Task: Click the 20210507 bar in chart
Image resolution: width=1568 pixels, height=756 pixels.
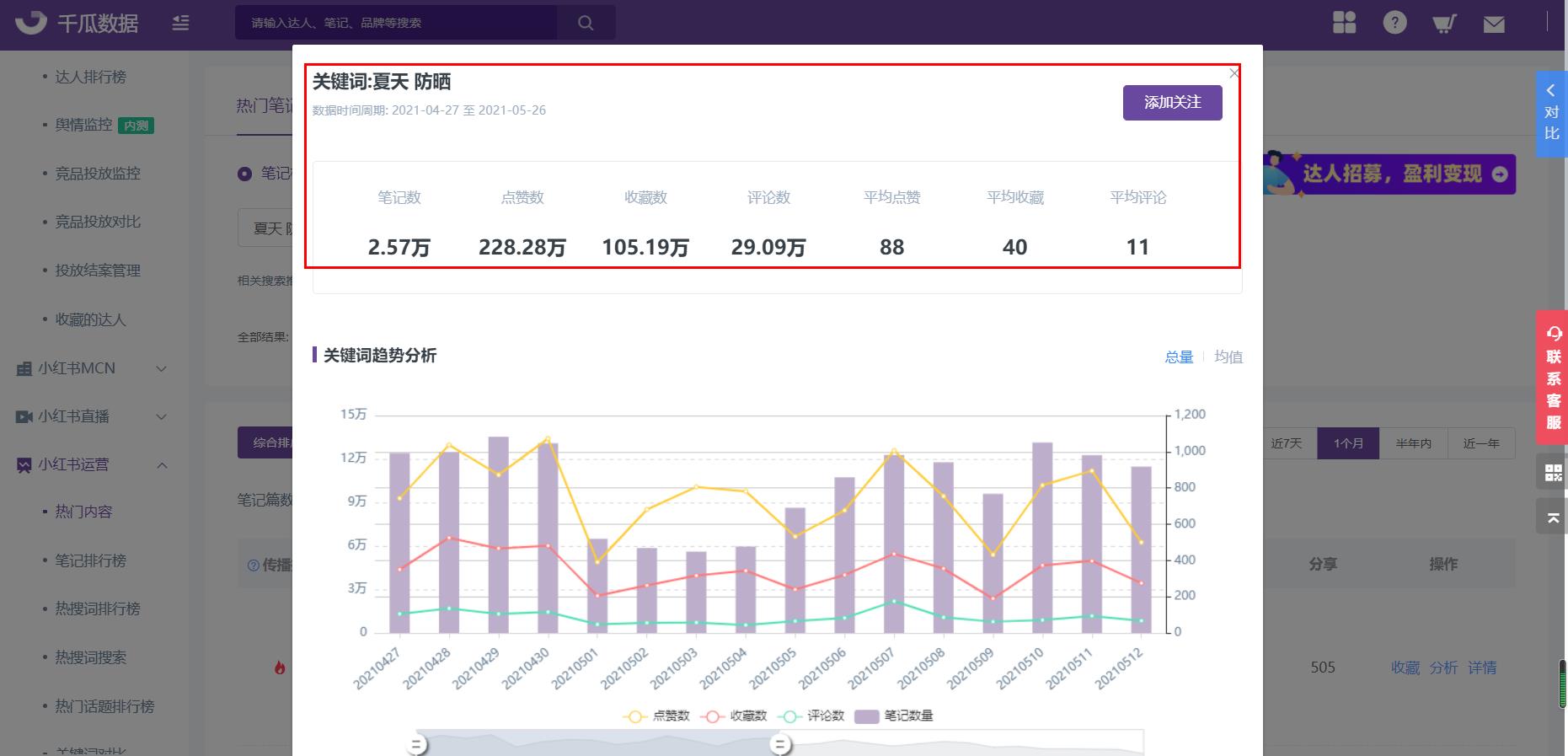Action: point(894,544)
